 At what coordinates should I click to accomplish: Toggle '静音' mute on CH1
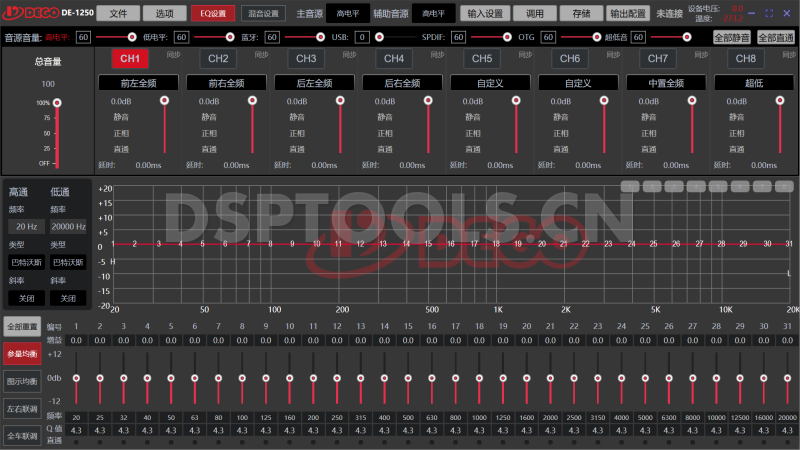tap(121, 117)
